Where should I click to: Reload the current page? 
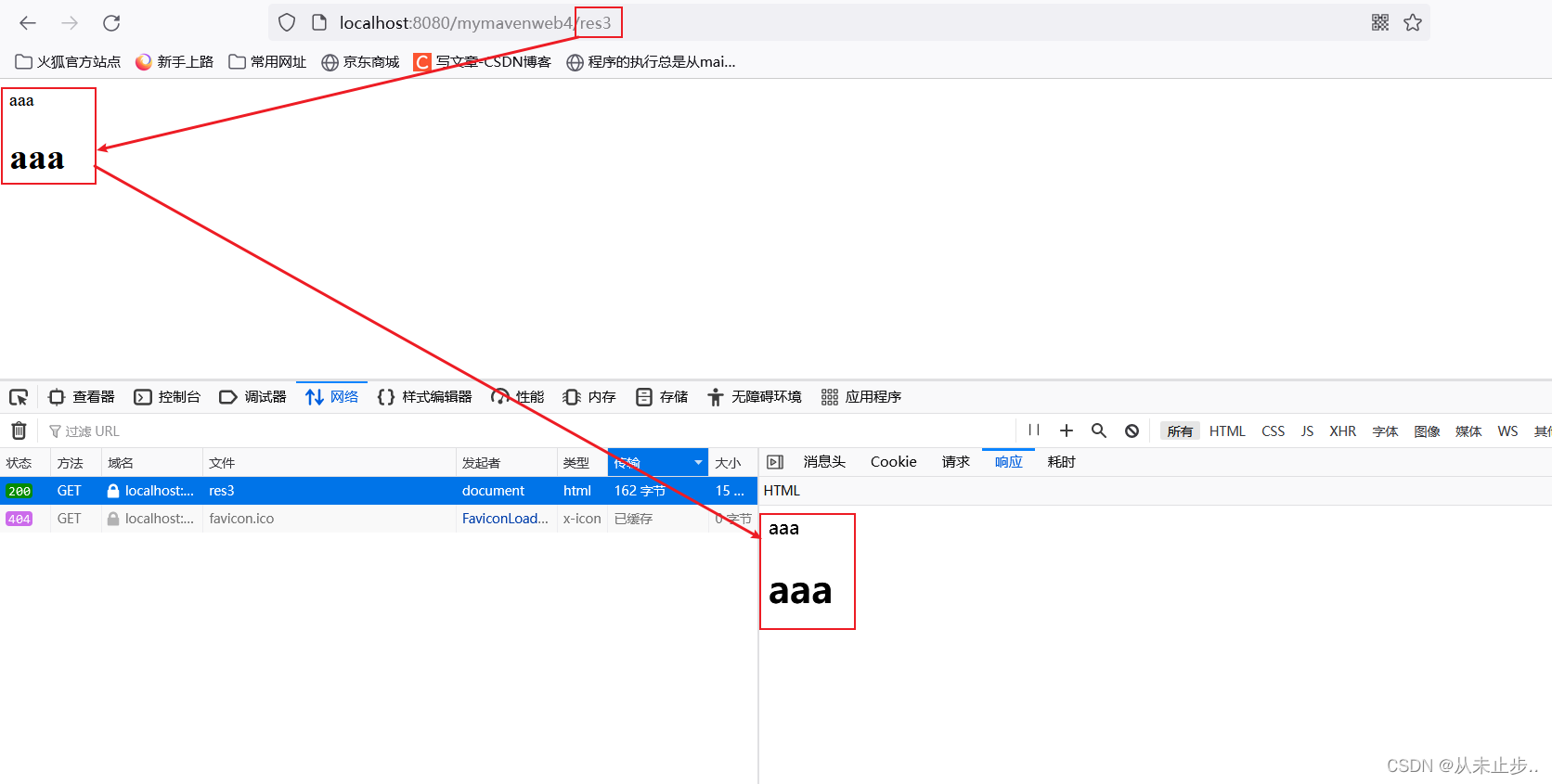pos(111,23)
